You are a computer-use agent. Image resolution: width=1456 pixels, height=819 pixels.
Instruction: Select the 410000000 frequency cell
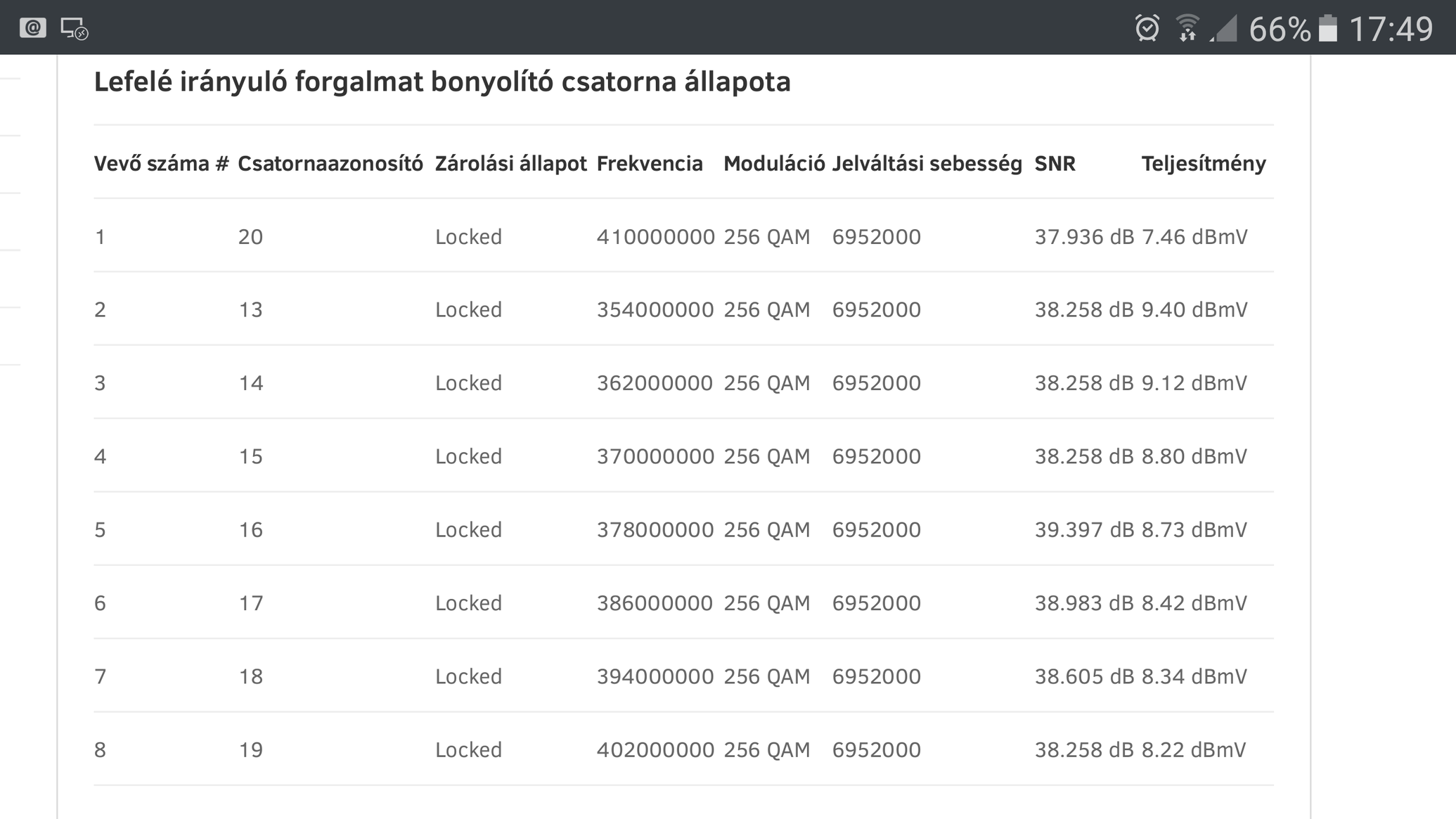pos(655,237)
